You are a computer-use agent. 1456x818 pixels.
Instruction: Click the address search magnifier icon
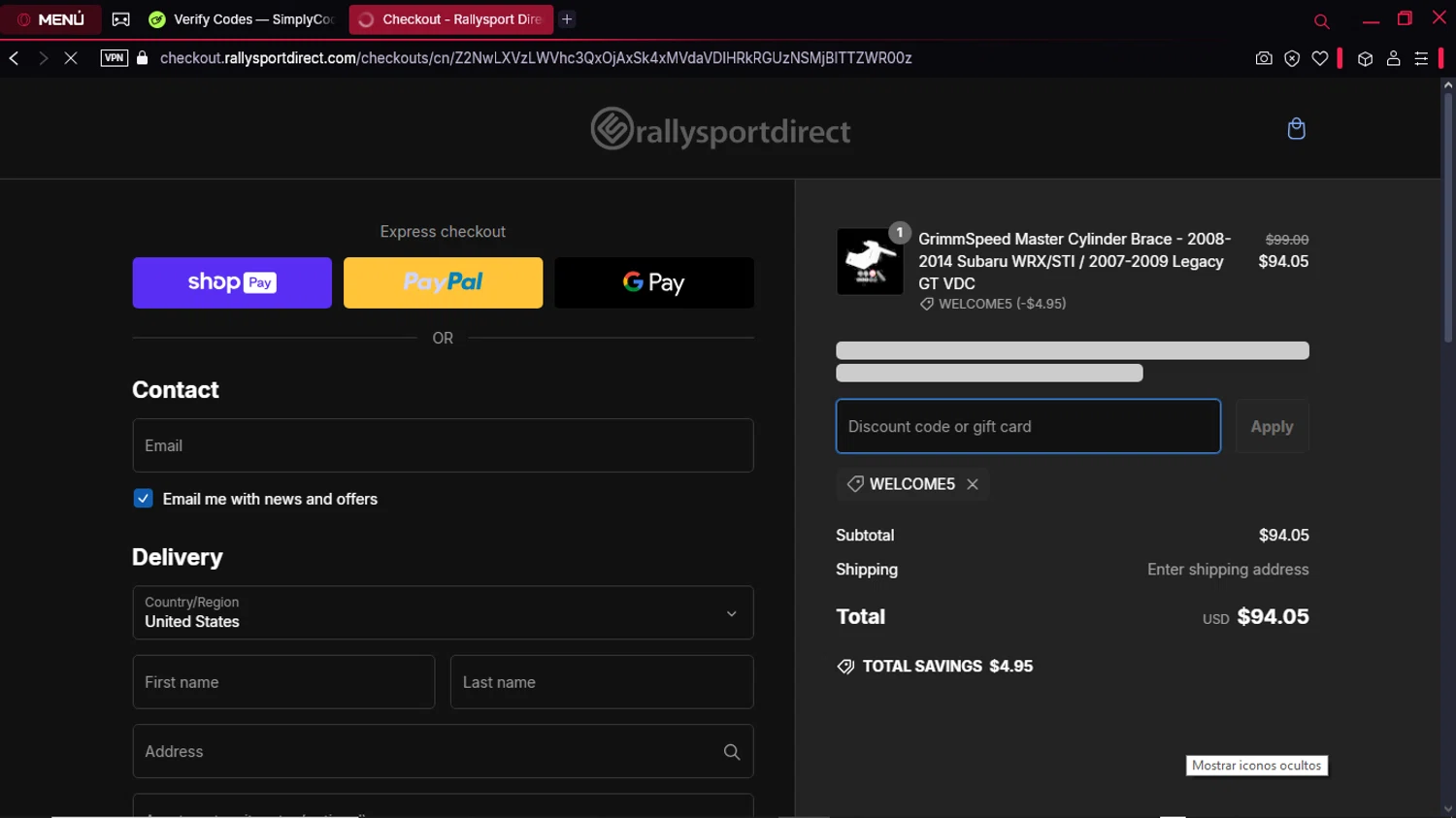(x=732, y=752)
